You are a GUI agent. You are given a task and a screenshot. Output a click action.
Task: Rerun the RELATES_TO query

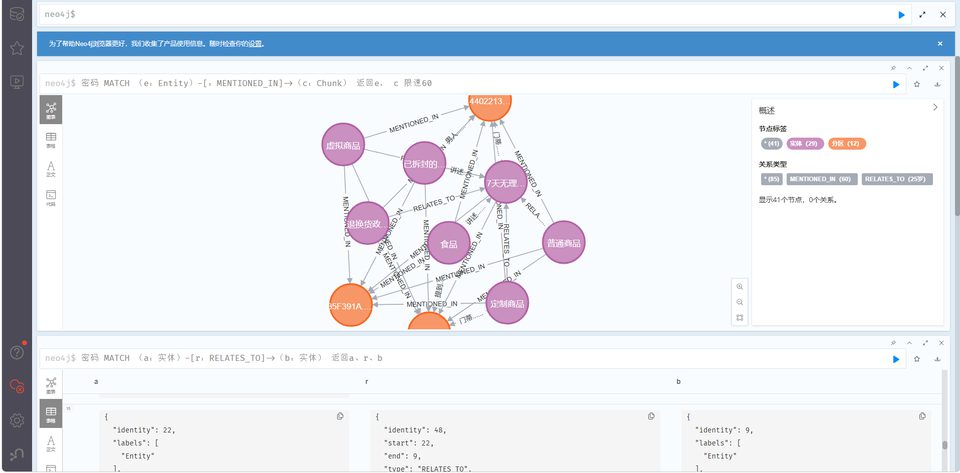(896, 359)
